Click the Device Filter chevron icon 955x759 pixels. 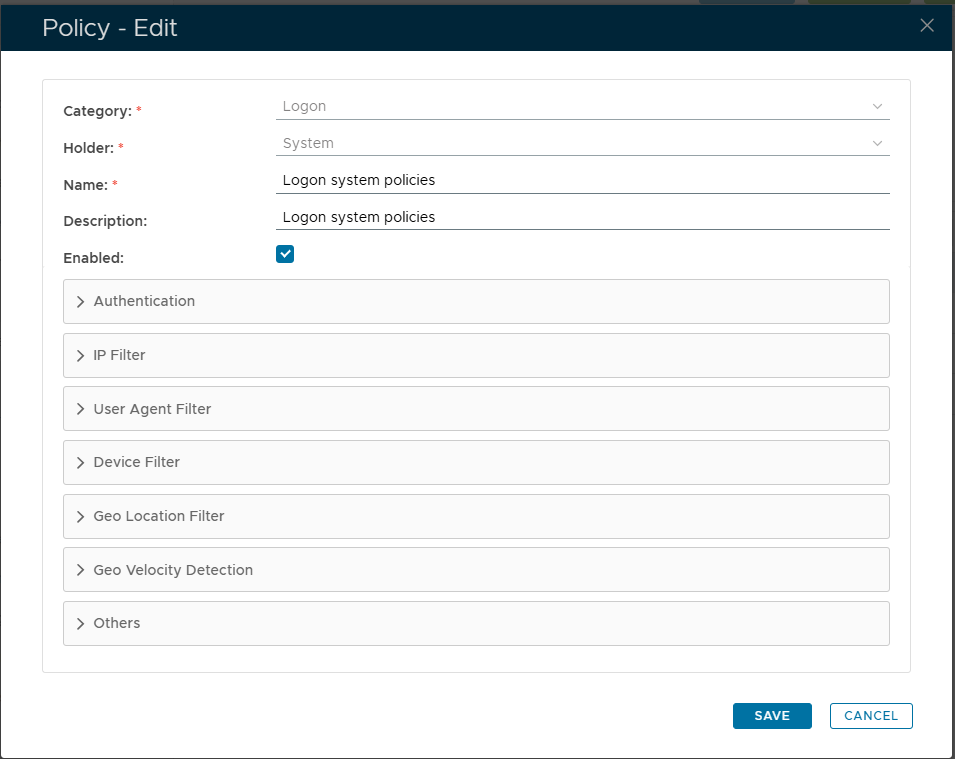click(x=81, y=463)
